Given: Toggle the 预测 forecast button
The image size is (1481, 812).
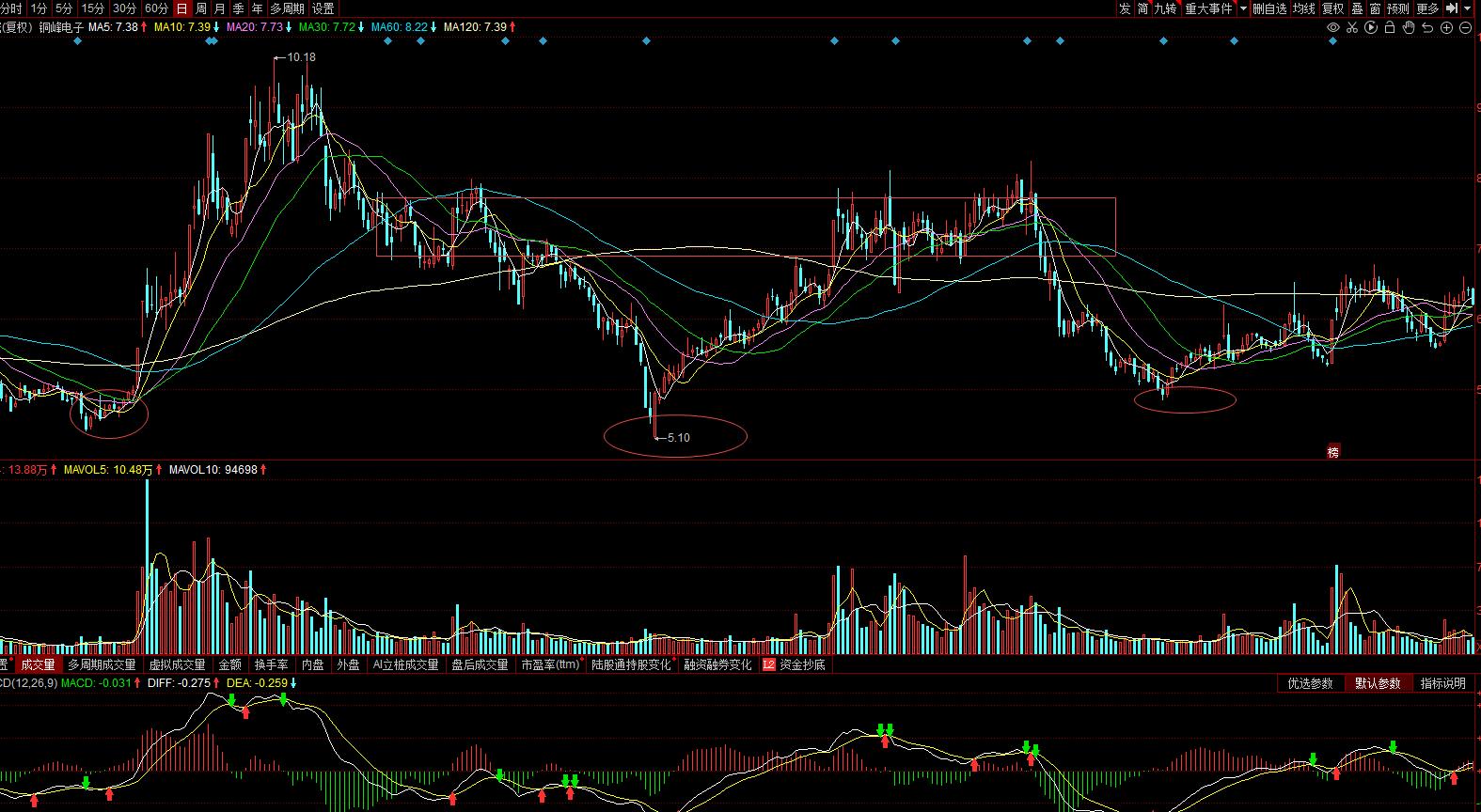Looking at the screenshot, I should click(x=1398, y=8).
